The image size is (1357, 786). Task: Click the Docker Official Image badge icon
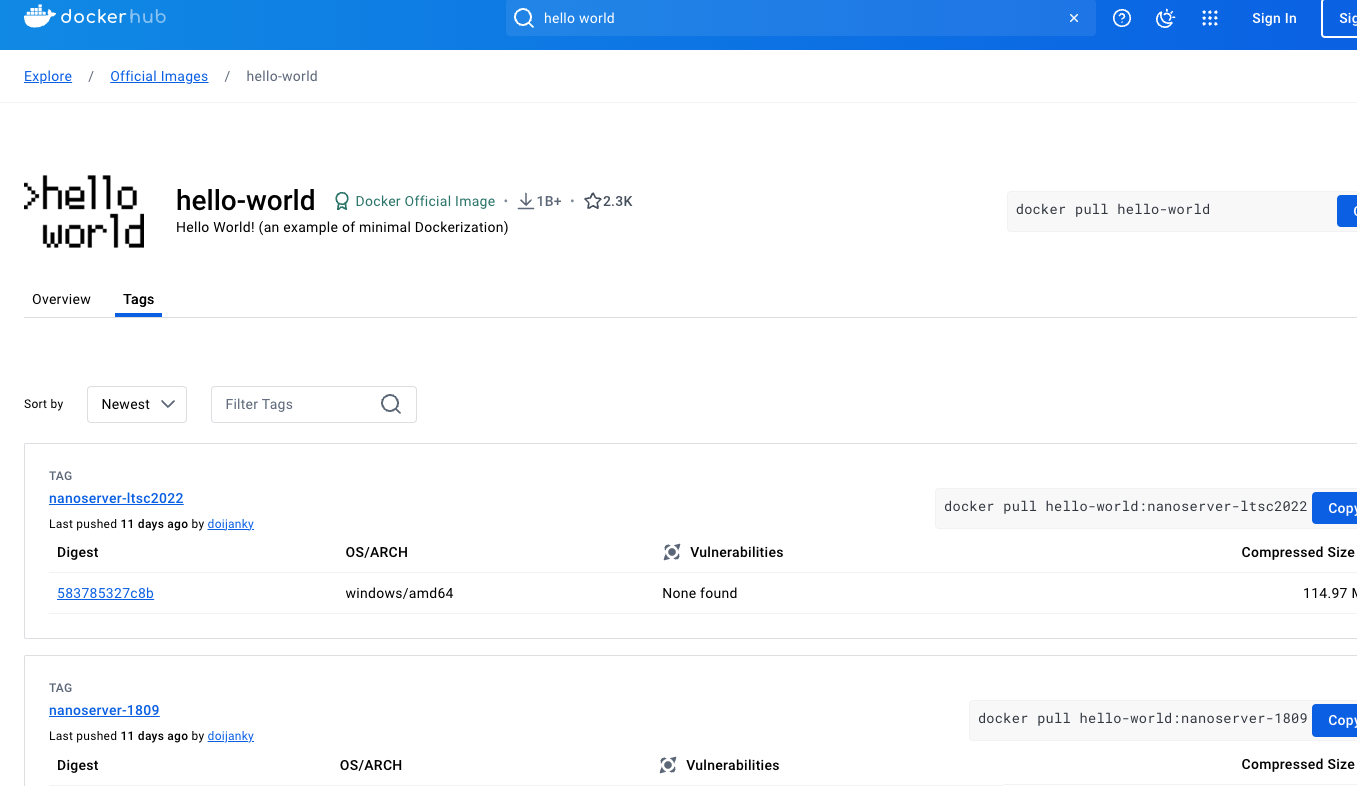click(x=342, y=201)
